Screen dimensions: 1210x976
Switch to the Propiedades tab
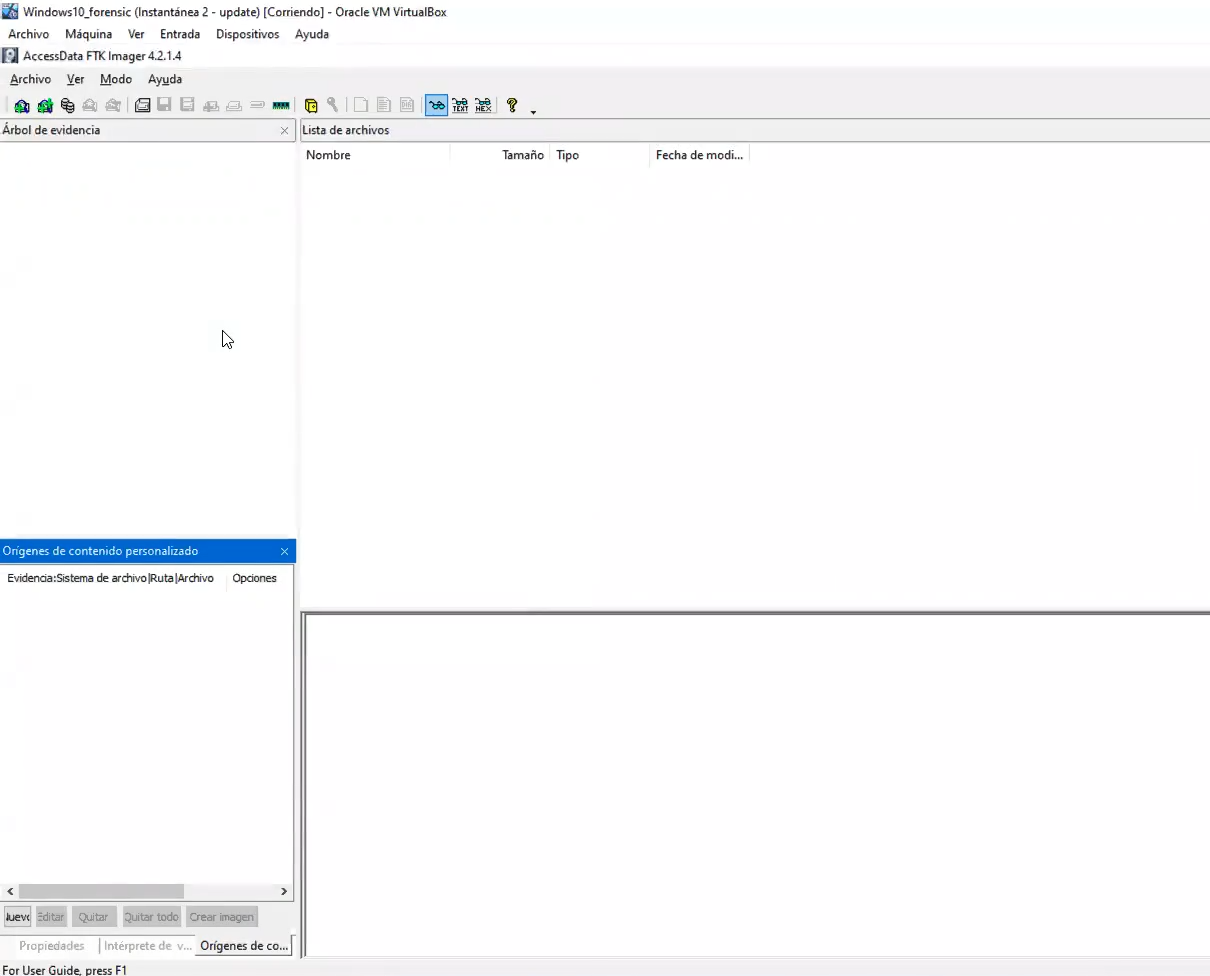(51, 945)
